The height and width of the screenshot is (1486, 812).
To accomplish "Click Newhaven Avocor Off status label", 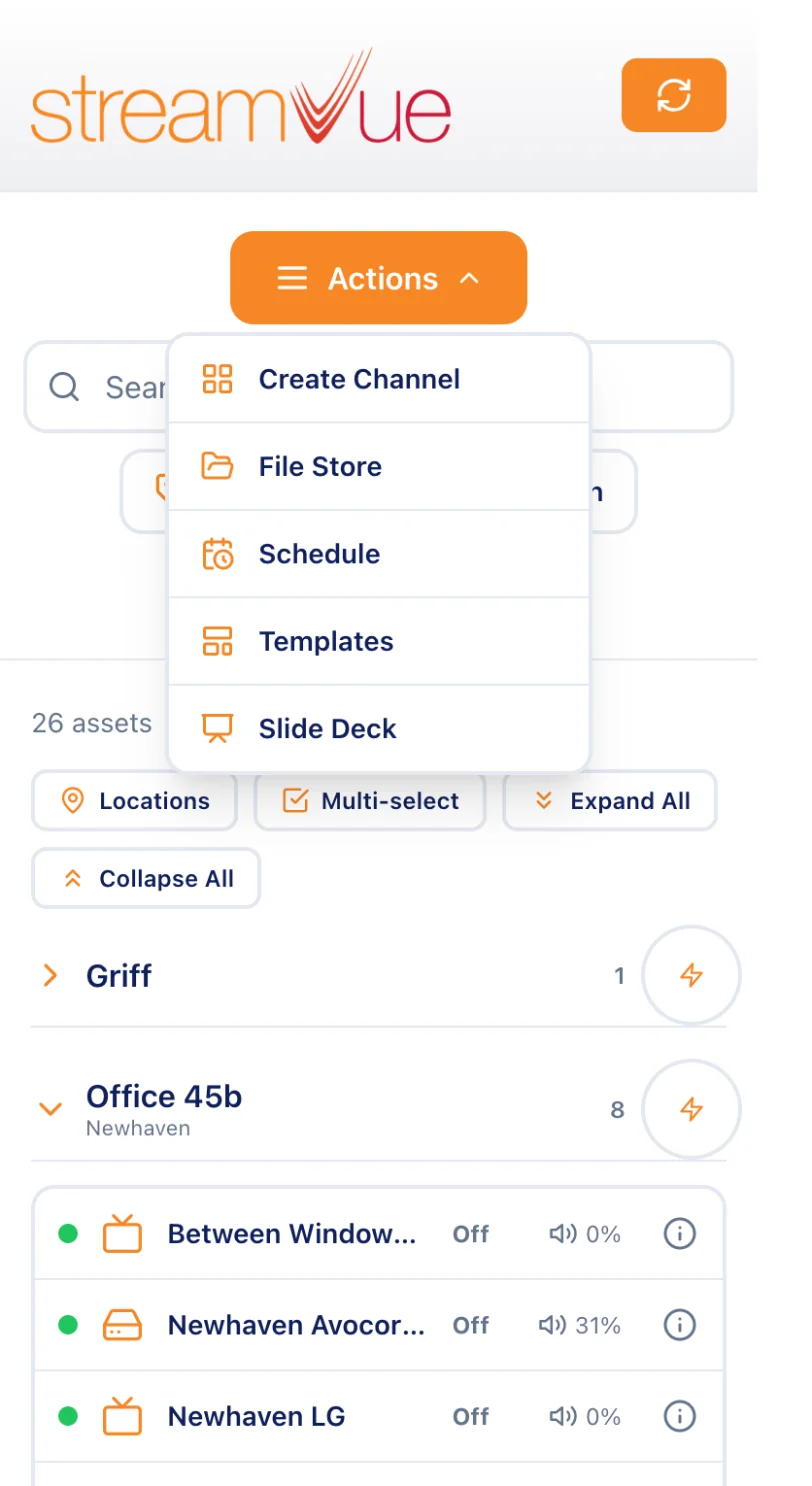I will [x=471, y=1325].
